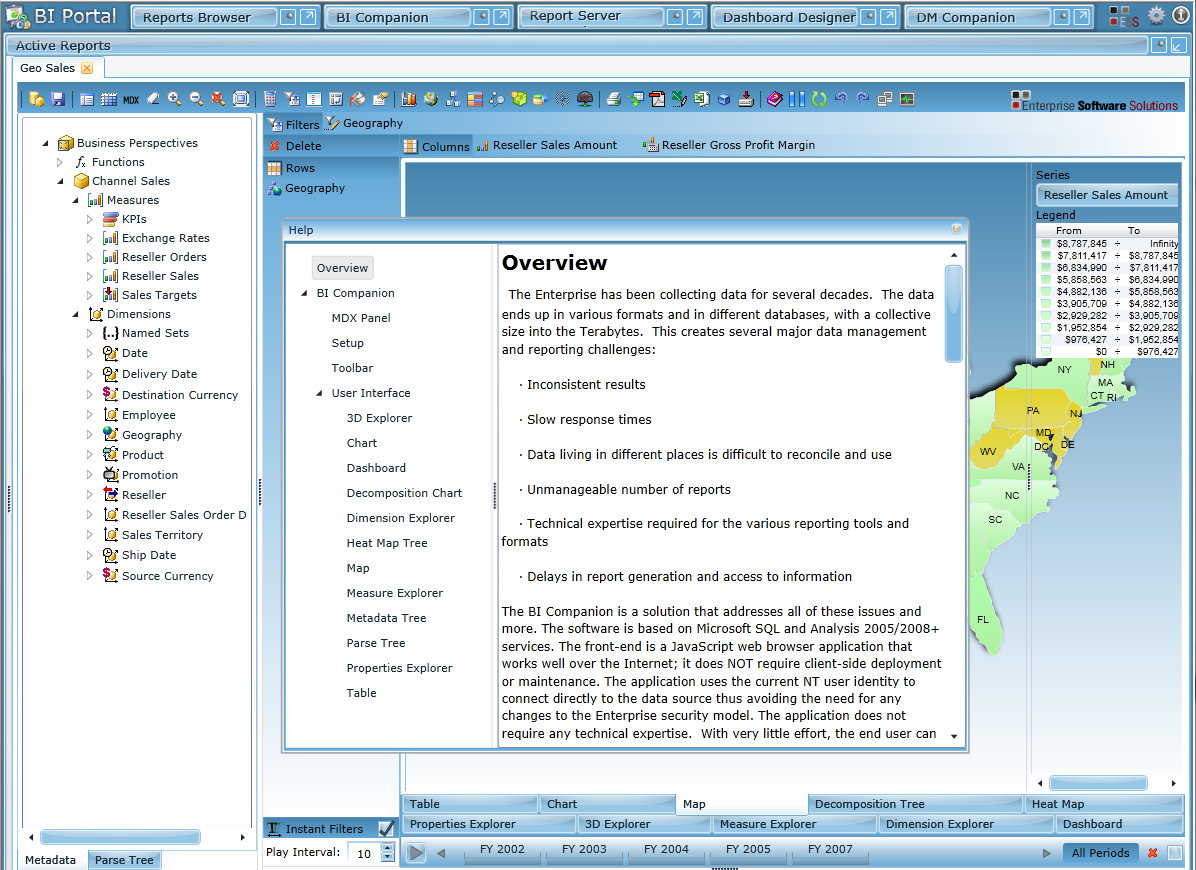Image resolution: width=1196 pixels, height=870 pixels.
Task: Switch to the Table view tab
Action: pos(469,804)
